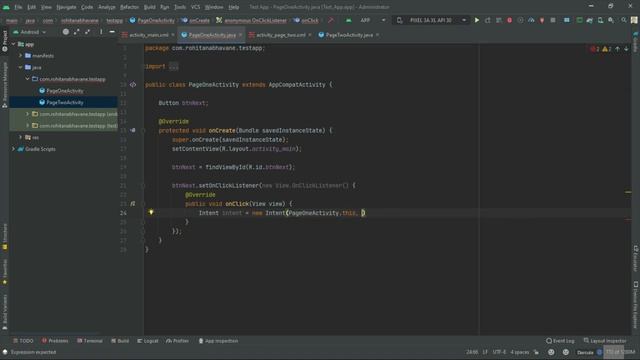This screenshot has height=360, width=640.
Task: Open the Layout Inspector
Action: click(605, 341)
